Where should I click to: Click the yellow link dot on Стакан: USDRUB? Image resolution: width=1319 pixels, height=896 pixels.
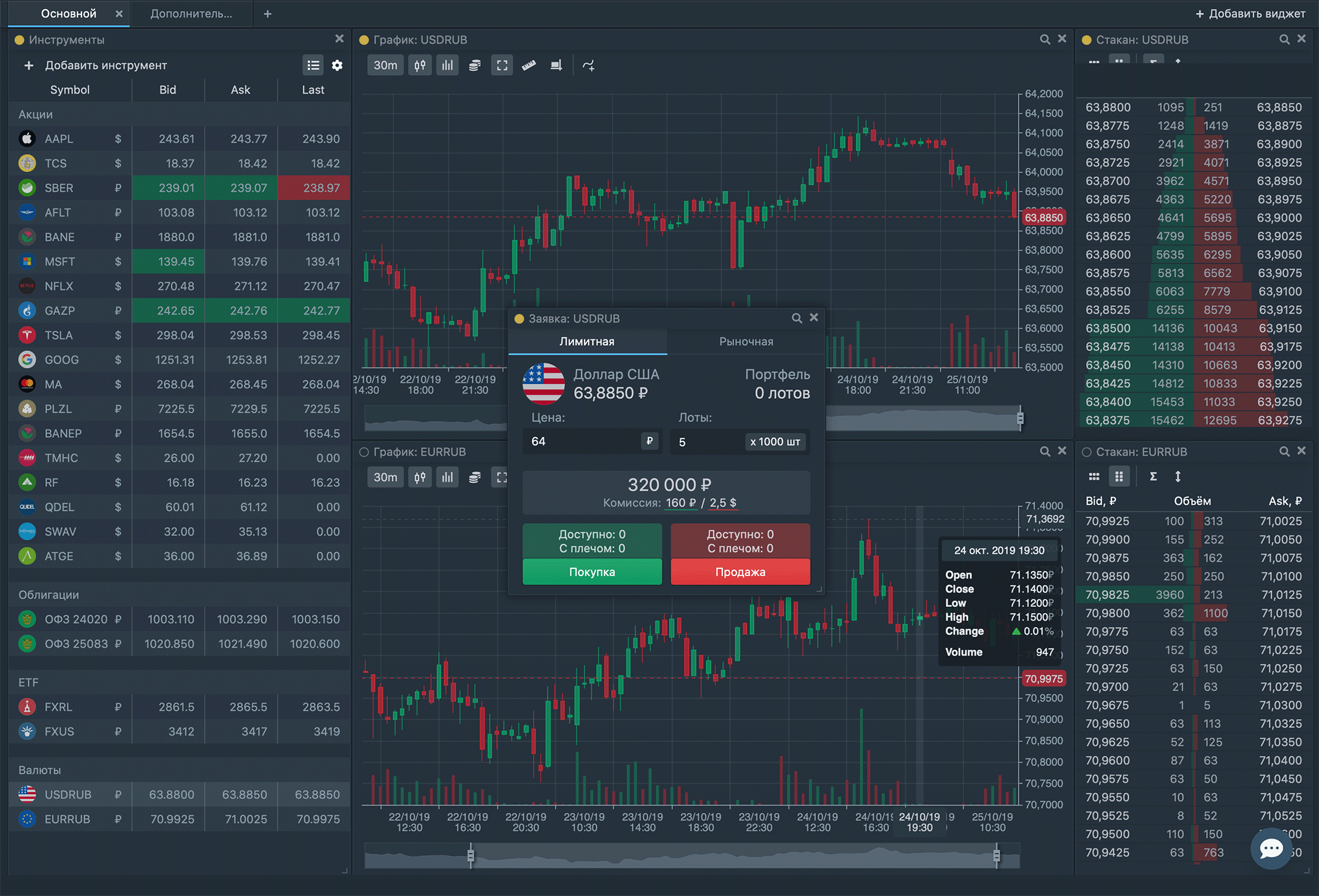1087,40
